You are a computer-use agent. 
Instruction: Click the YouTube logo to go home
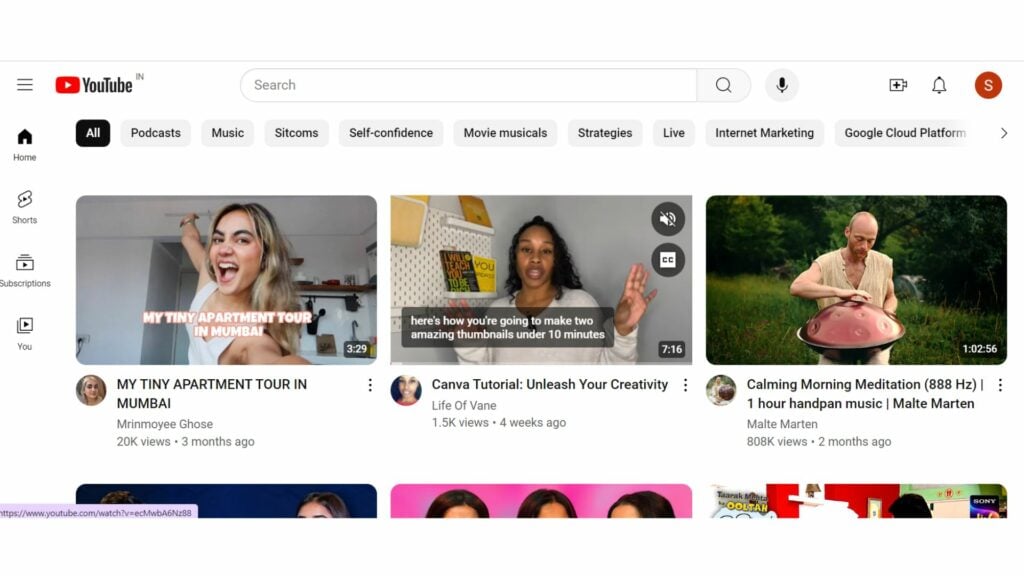click(95, 85)
